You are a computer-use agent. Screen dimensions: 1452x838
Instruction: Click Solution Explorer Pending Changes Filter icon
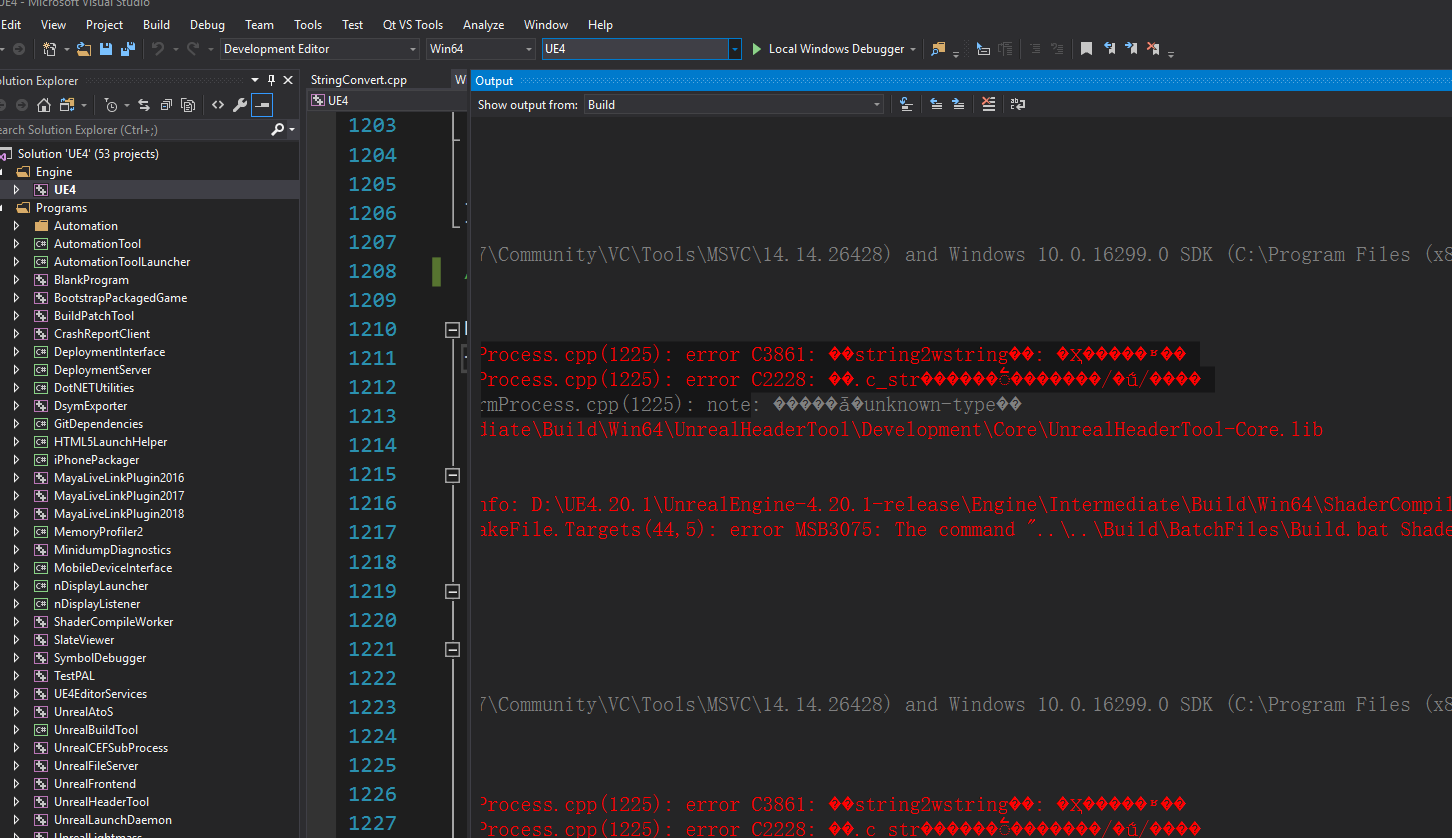point(110,104)
